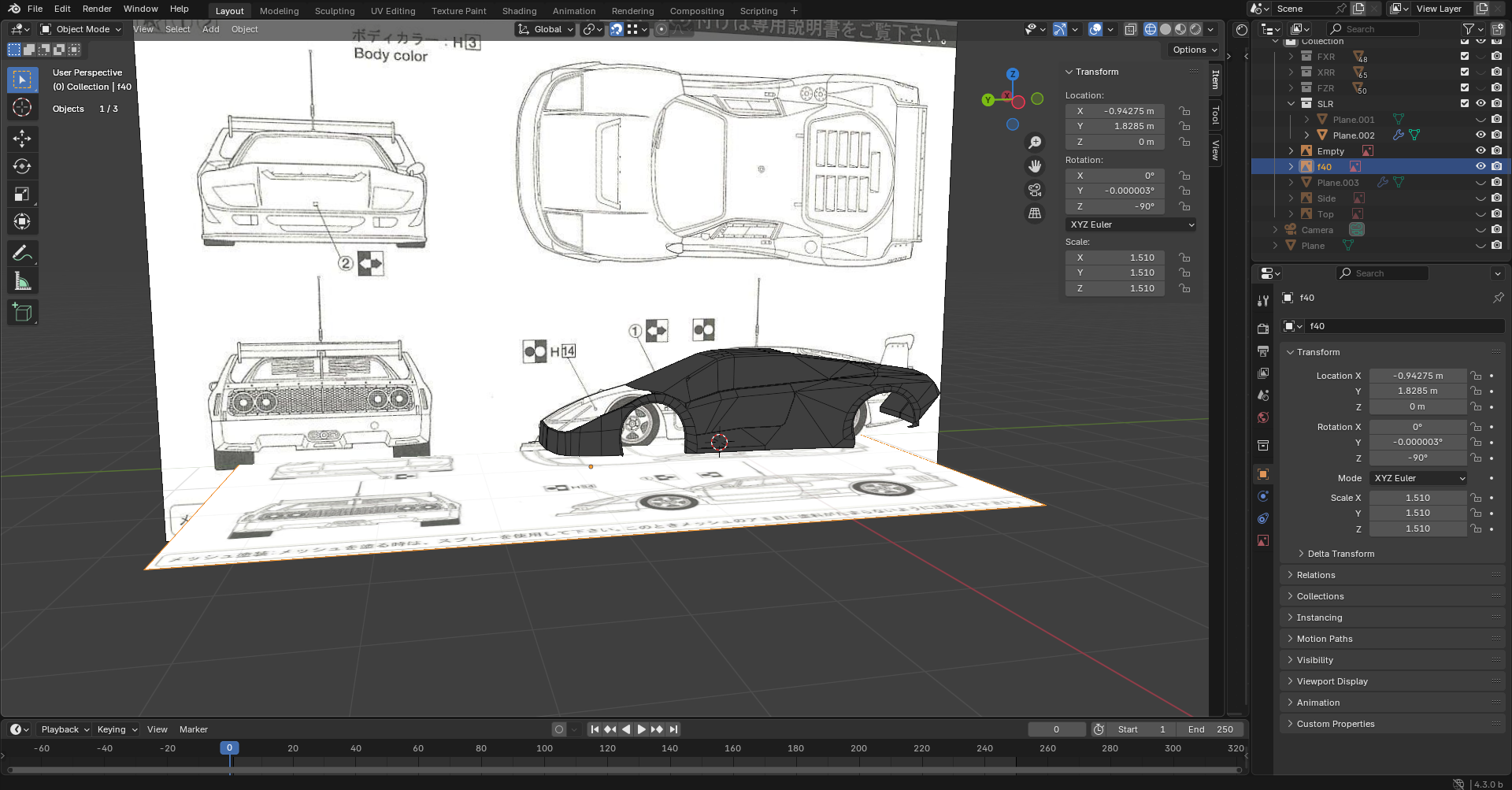The image size is (1512, 790).
Task: Hide the f40 object in the outliner
Action: (x=1480, y=166)
